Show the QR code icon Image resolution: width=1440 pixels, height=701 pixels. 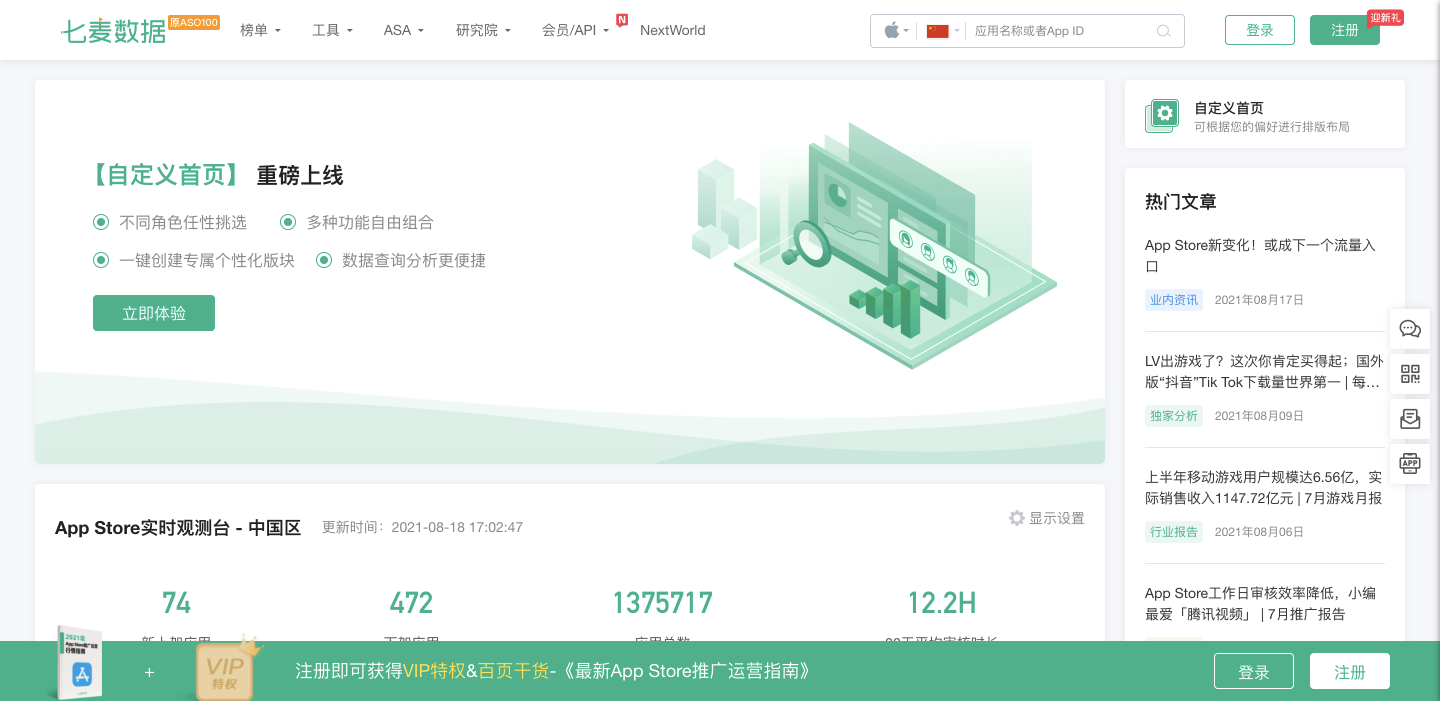pos(1410,374)
